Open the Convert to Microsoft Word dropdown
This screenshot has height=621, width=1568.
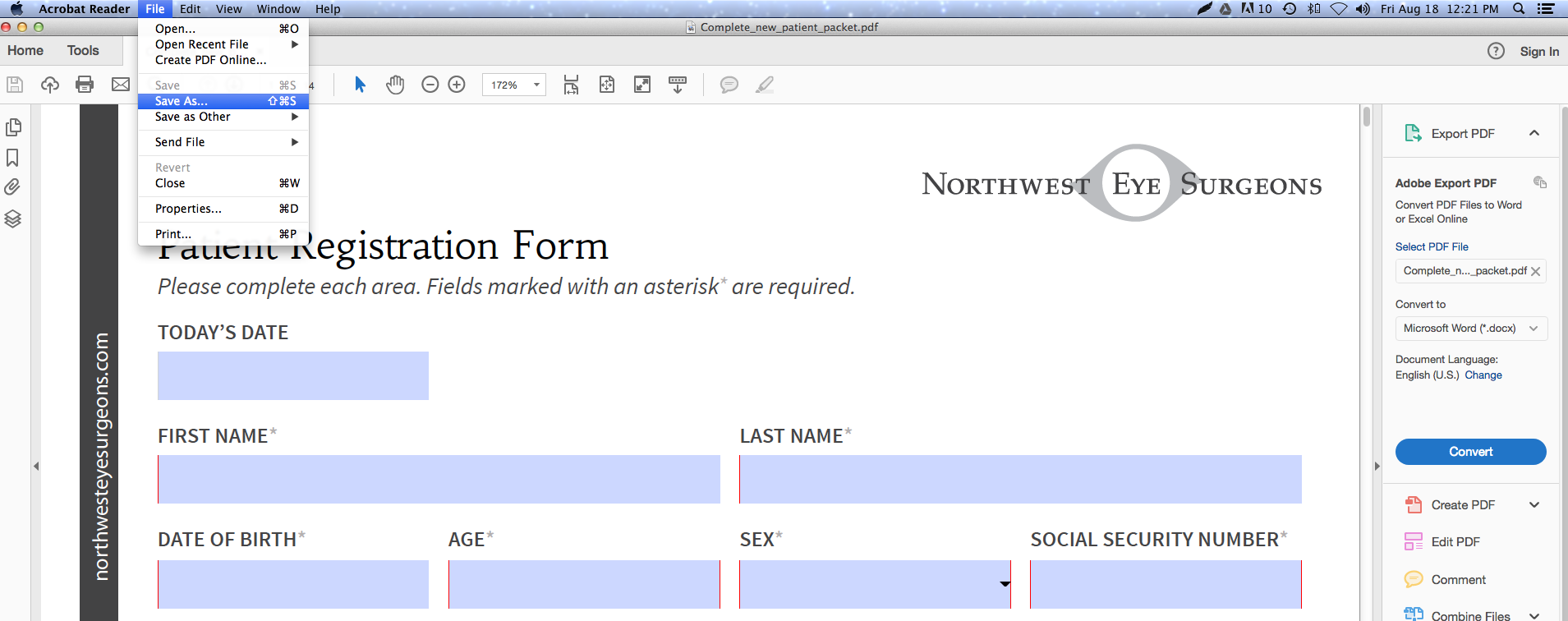[1471, 329]
